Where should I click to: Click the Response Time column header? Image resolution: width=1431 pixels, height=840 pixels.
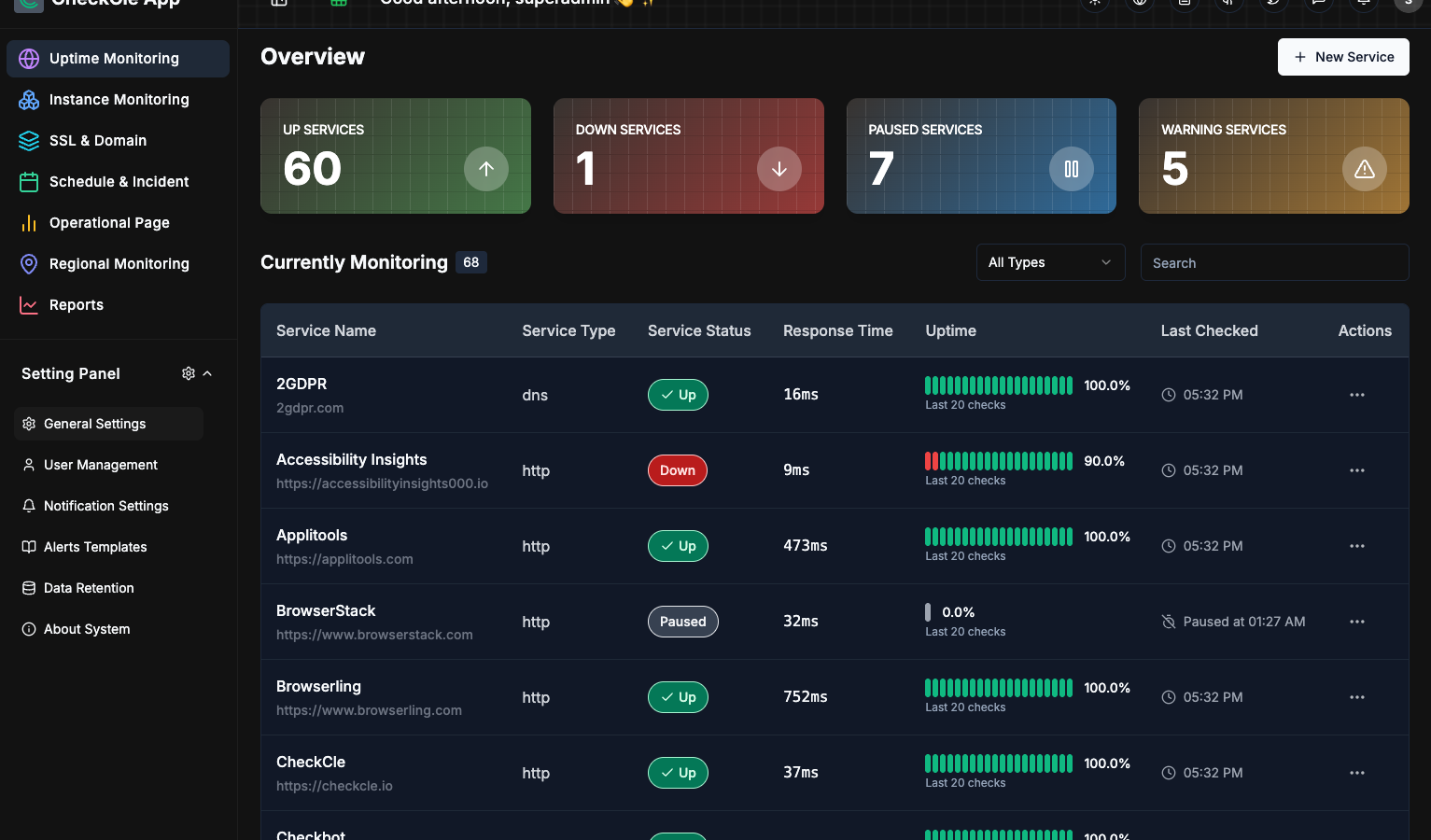pos(838,330)
